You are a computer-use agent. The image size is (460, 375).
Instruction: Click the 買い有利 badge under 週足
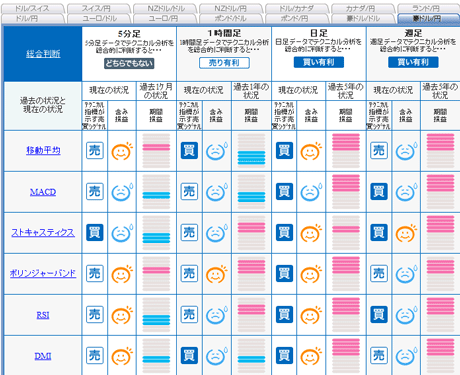(x=413, y=62)
